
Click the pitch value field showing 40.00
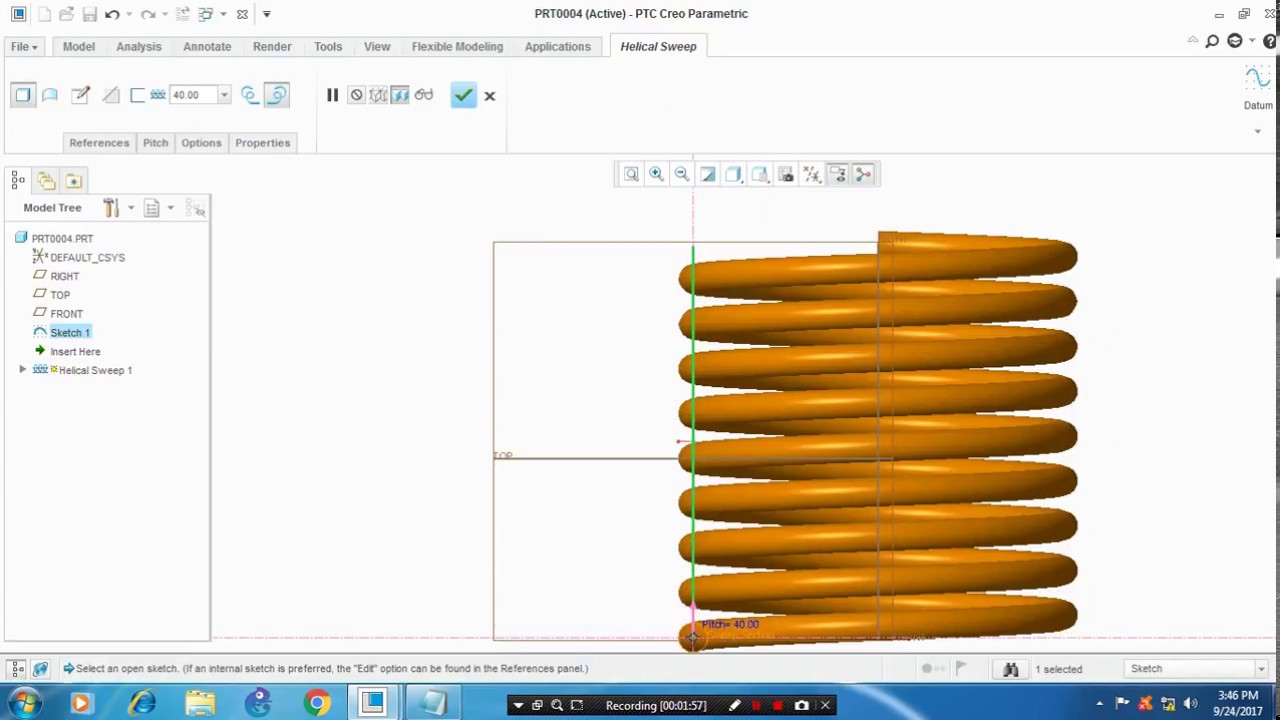pos(192,95)
